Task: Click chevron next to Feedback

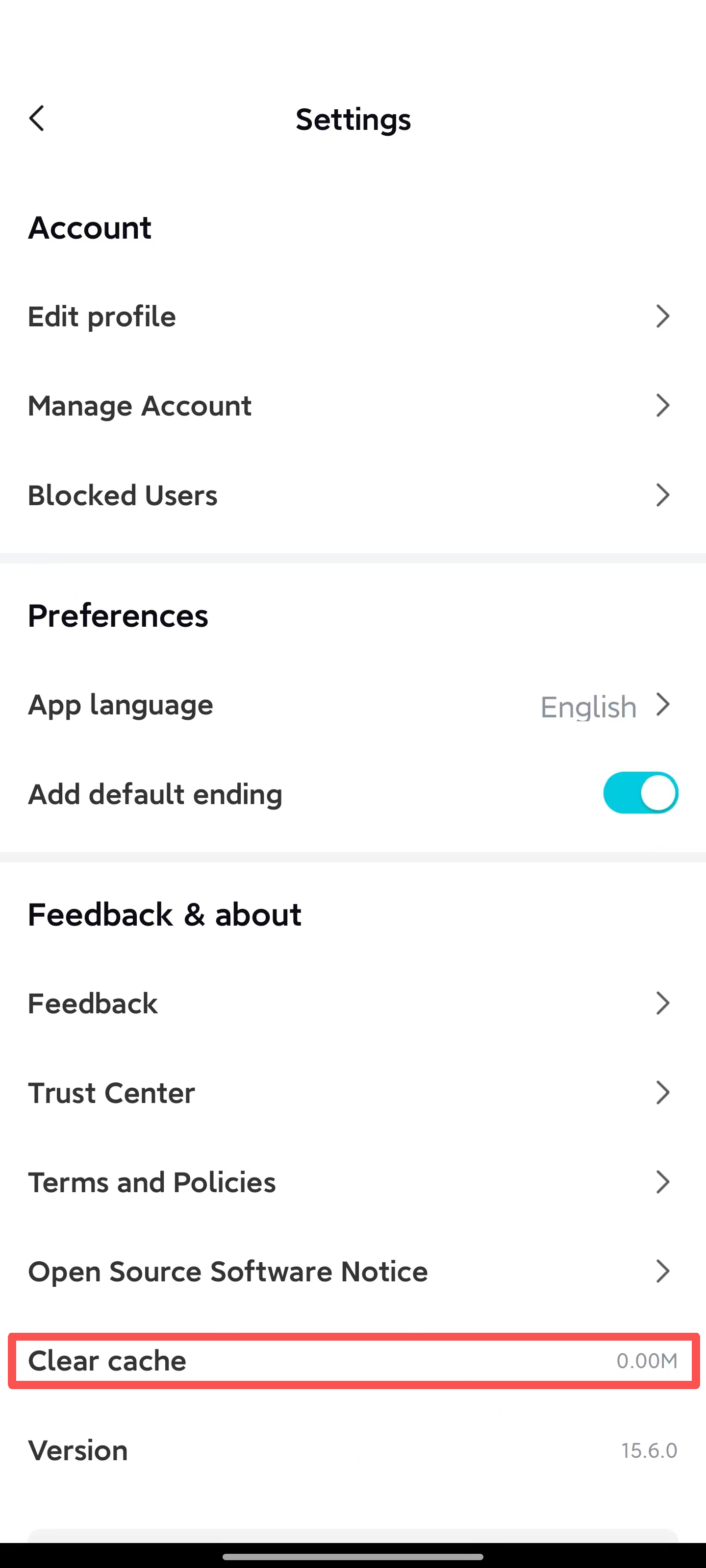Action: (663, 1003)
